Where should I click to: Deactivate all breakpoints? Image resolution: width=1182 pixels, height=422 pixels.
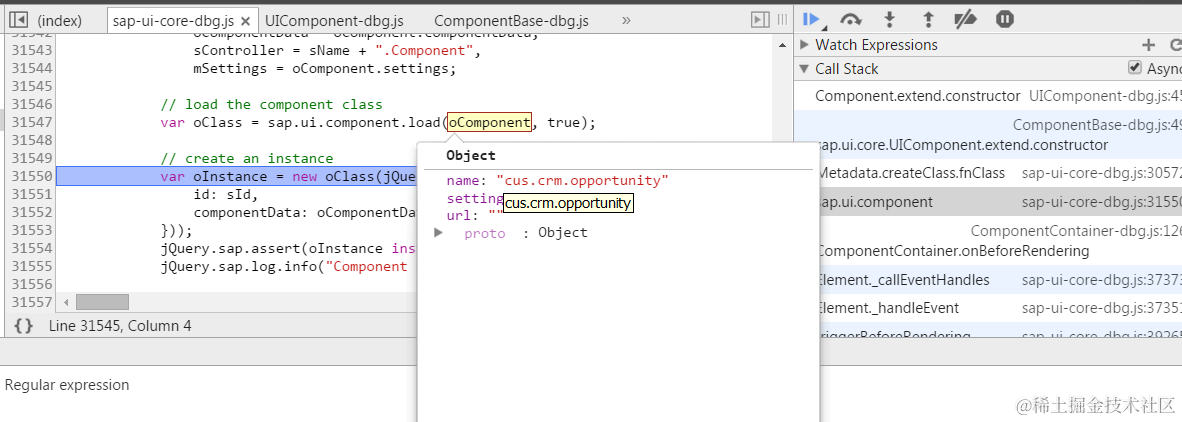tap(966, 20)
